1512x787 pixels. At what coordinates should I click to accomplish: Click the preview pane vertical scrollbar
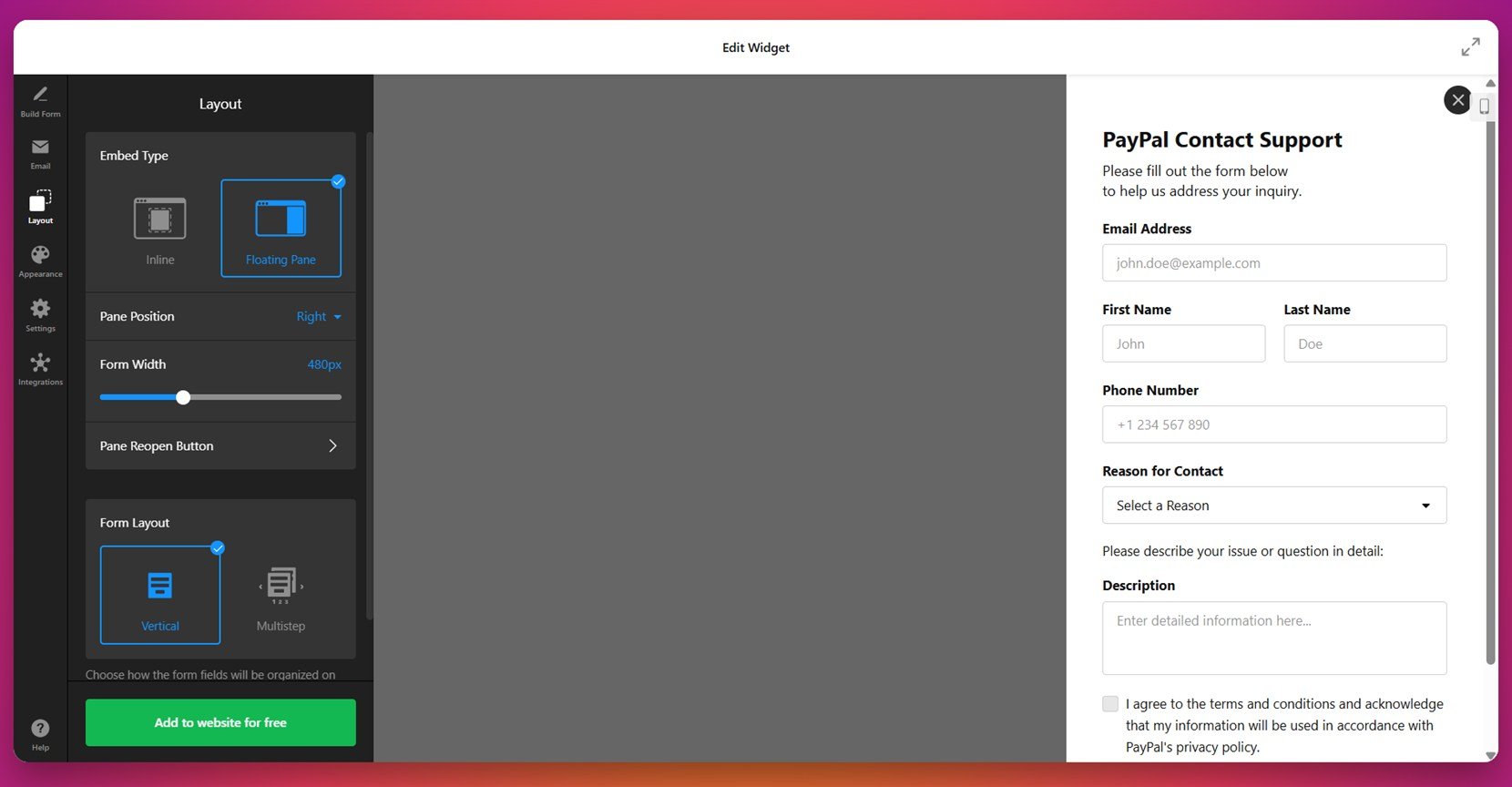[x=1491, y=392]
